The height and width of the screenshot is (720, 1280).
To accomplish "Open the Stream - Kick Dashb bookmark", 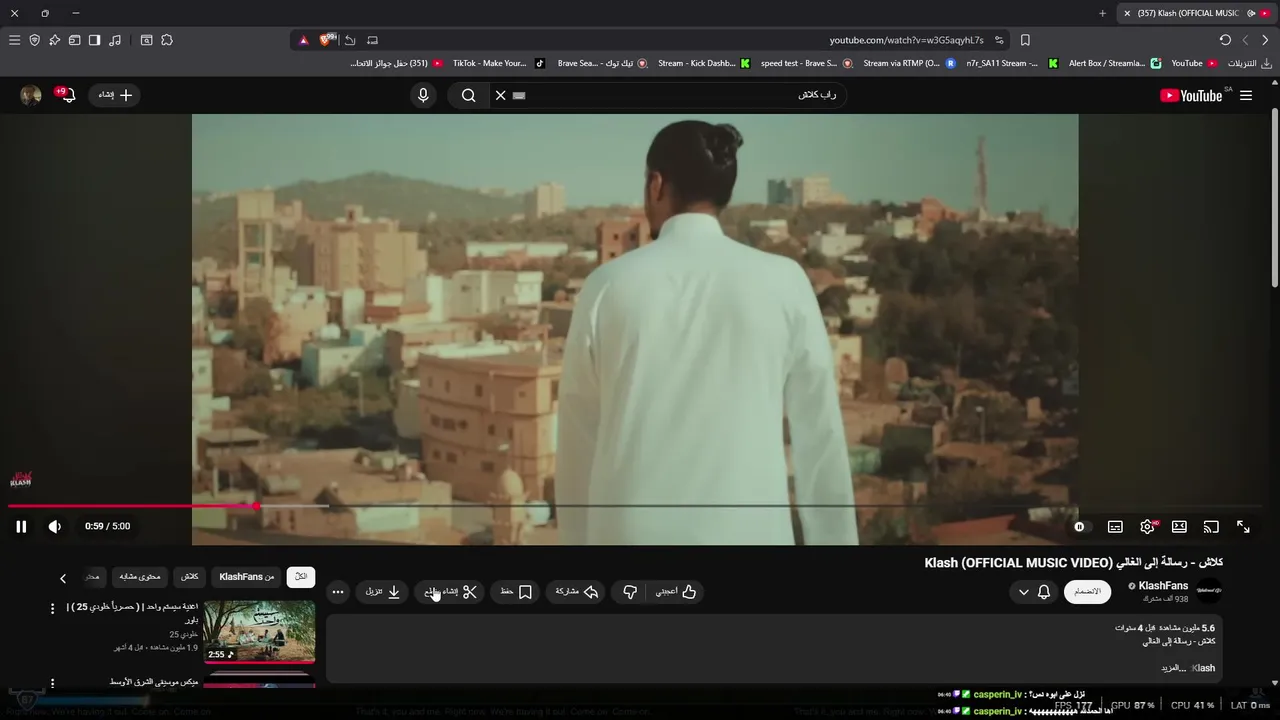I will (703, 63).
